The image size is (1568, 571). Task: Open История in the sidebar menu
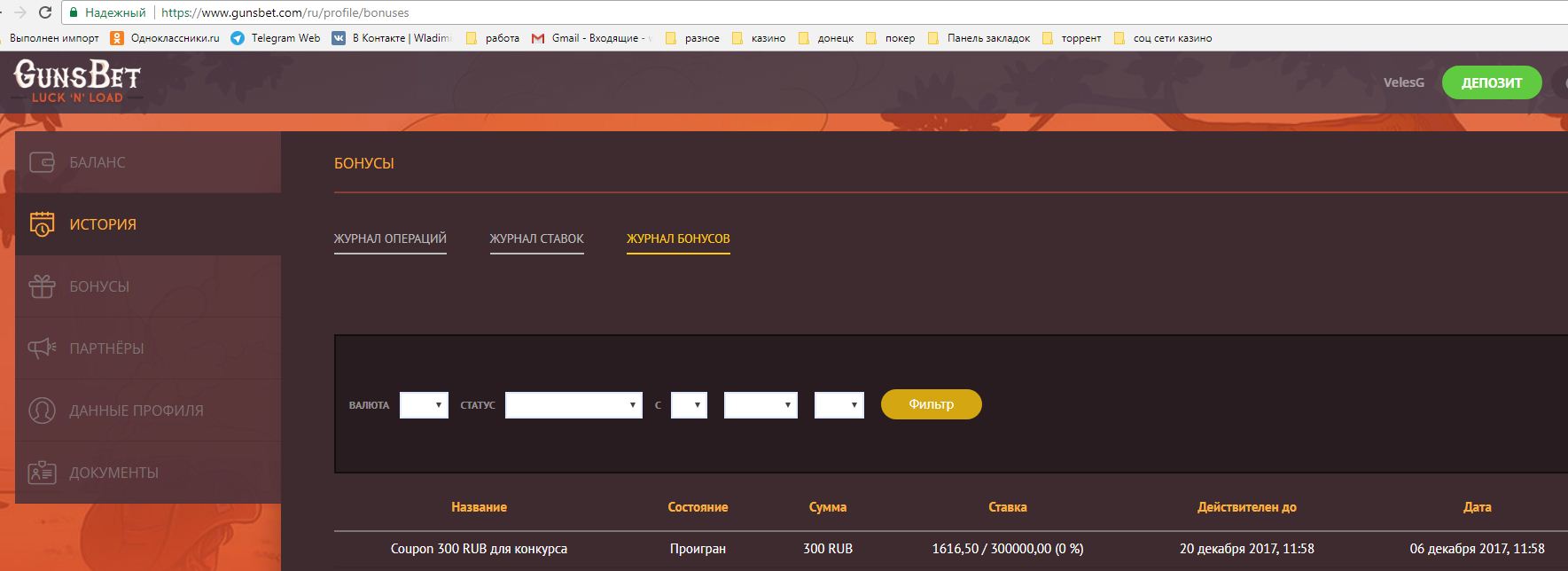click(148, 224)
